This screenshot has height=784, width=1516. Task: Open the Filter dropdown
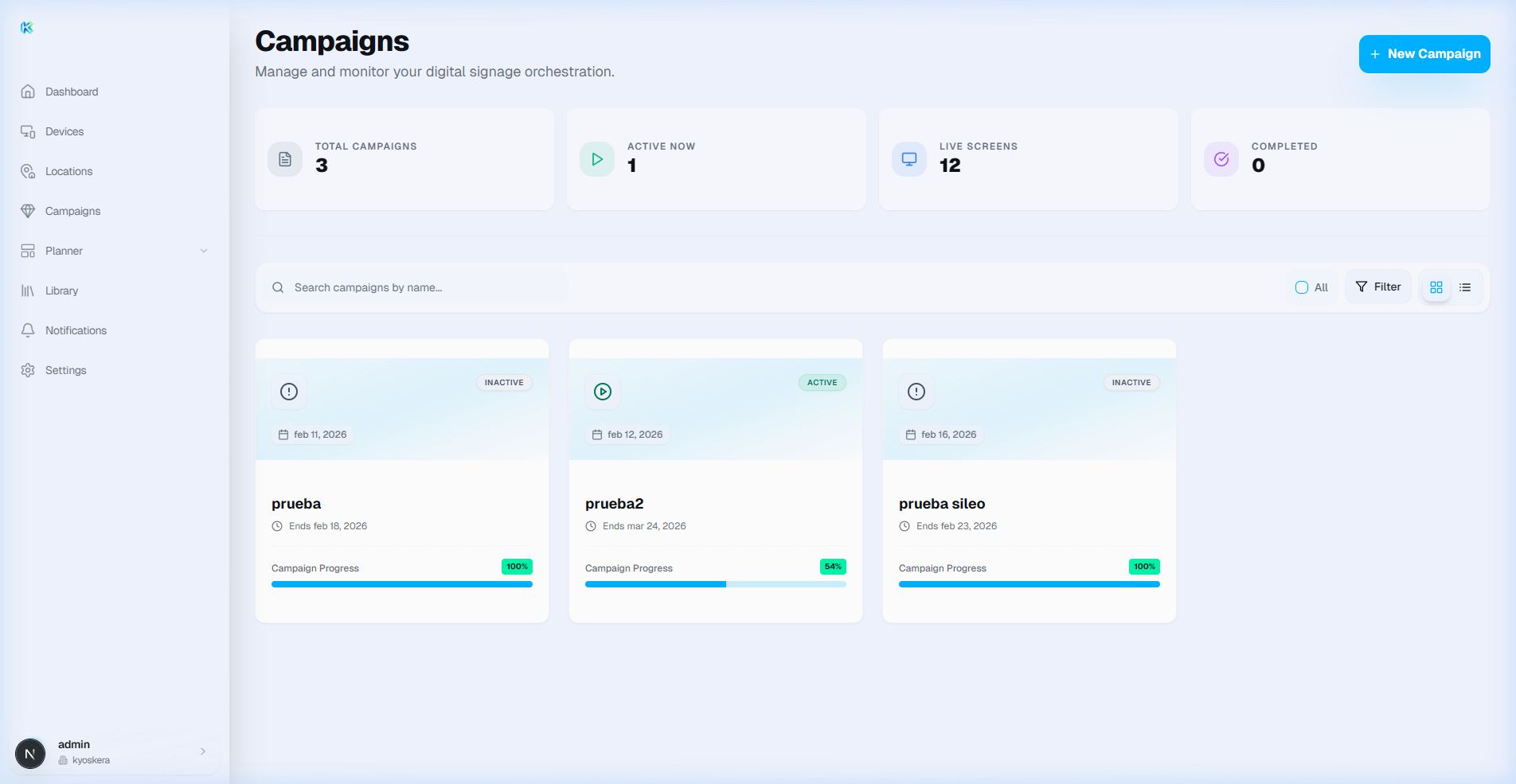click(1378, 287)
